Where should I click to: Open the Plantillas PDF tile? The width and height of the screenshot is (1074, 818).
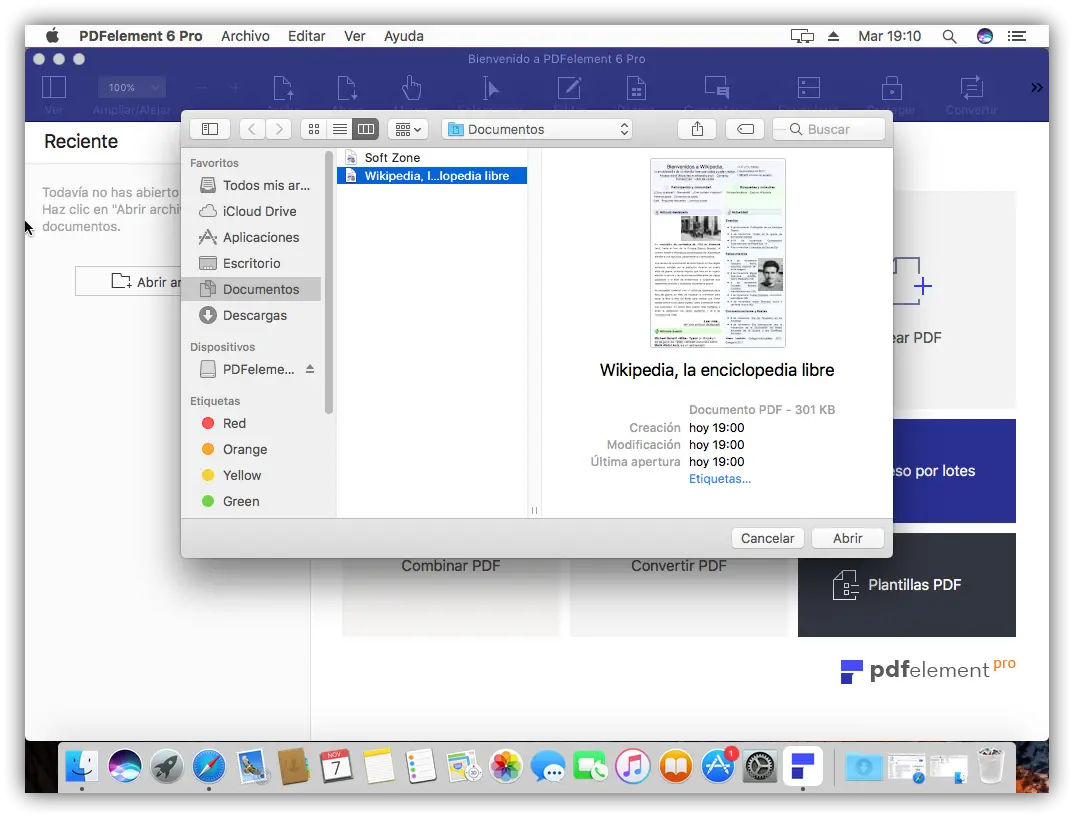click(x=906, y=585)
